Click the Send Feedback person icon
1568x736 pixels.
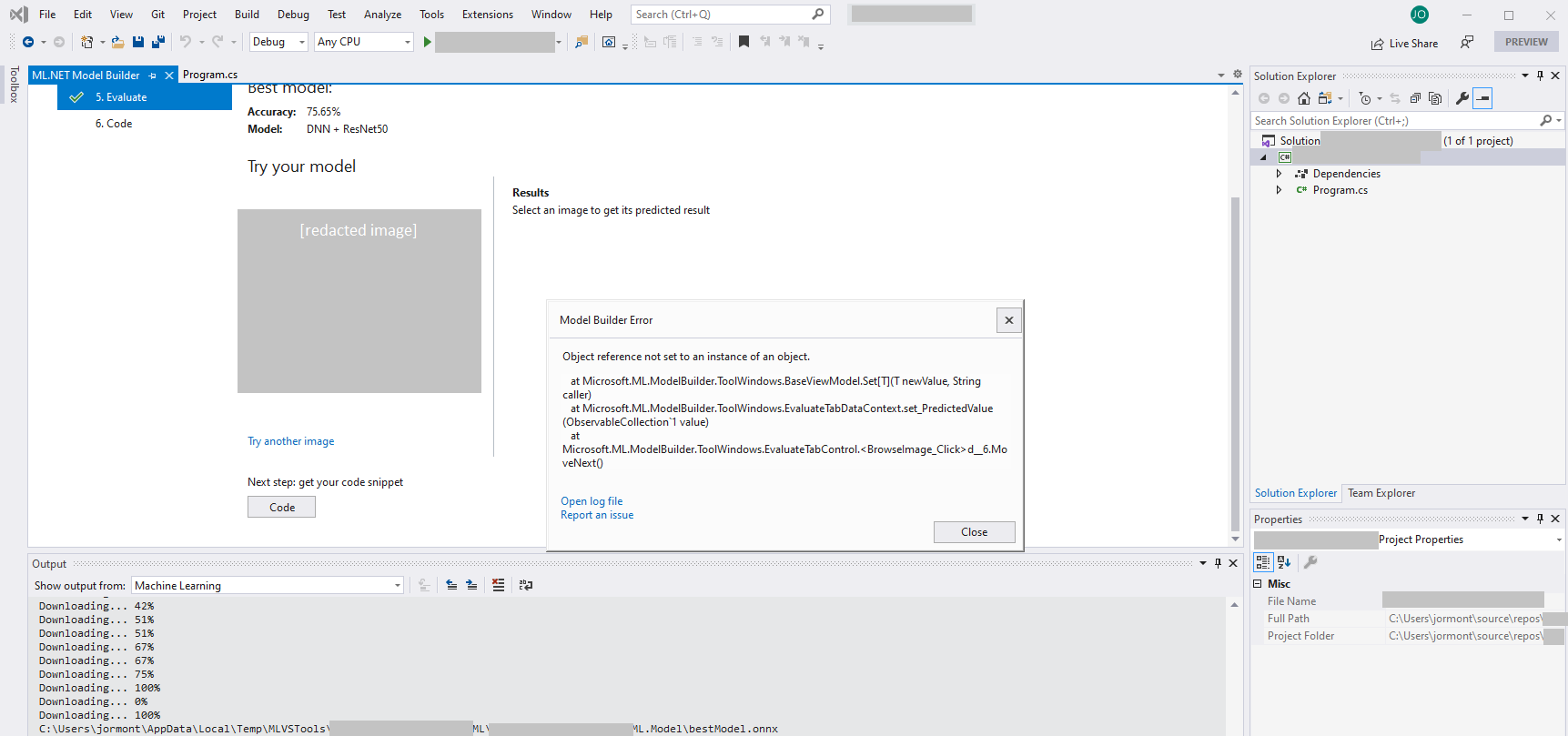click(x=1467, y=42)
